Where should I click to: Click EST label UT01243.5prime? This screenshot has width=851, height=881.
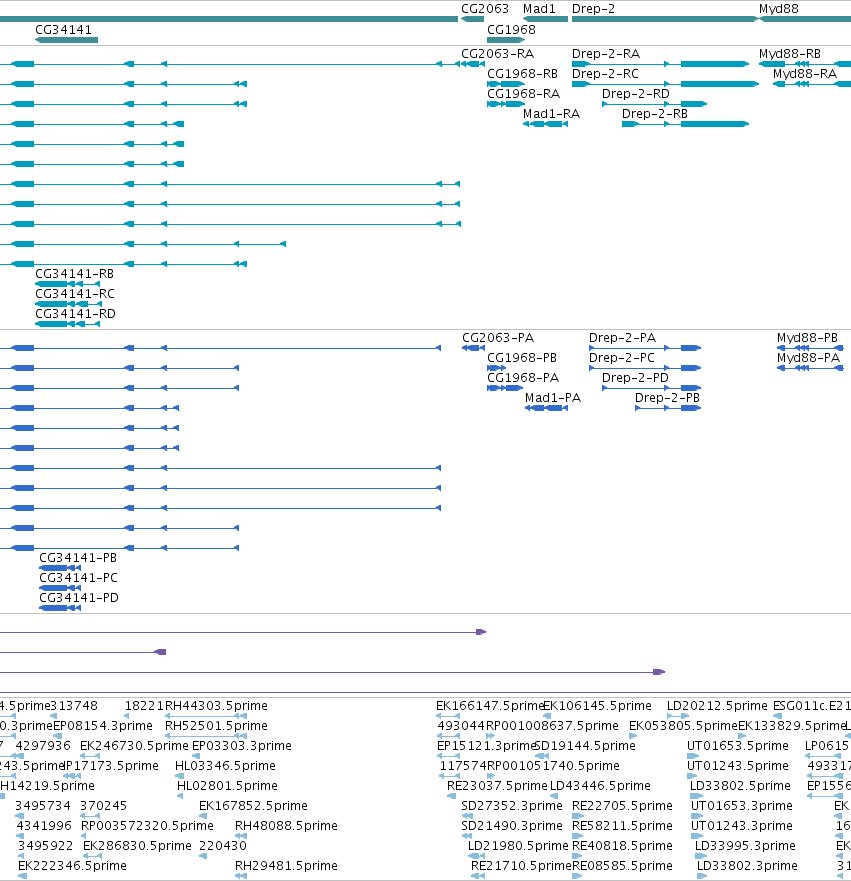tap(738, 766)
